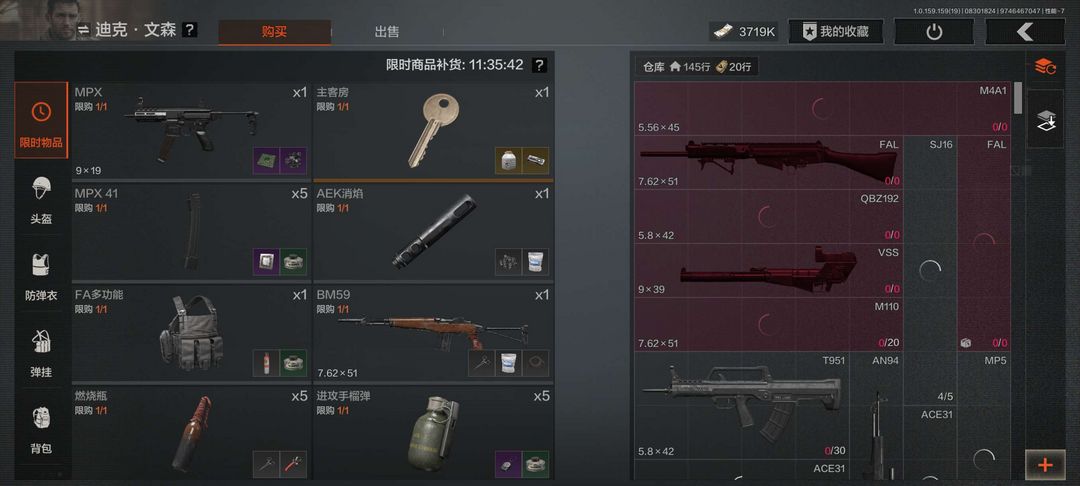1080x486 pixels.
Task: Go back with the arrow button
Action: click(x=1025, y=32)
